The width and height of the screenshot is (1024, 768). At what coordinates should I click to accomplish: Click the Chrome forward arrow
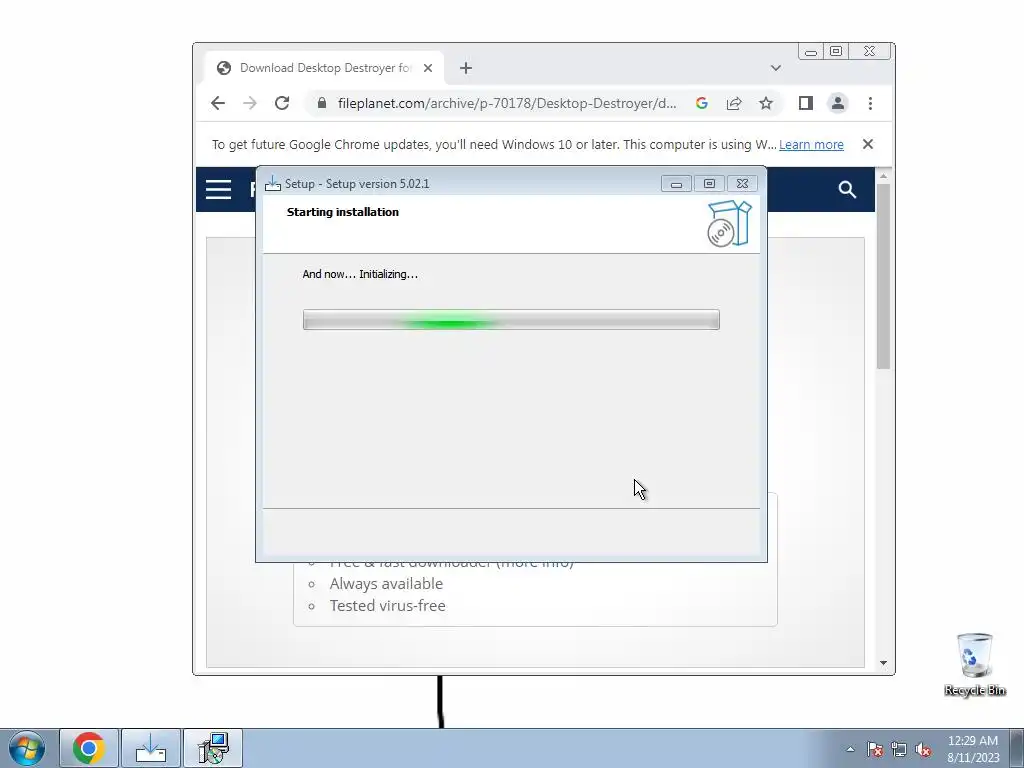click(x=249, y=103)
